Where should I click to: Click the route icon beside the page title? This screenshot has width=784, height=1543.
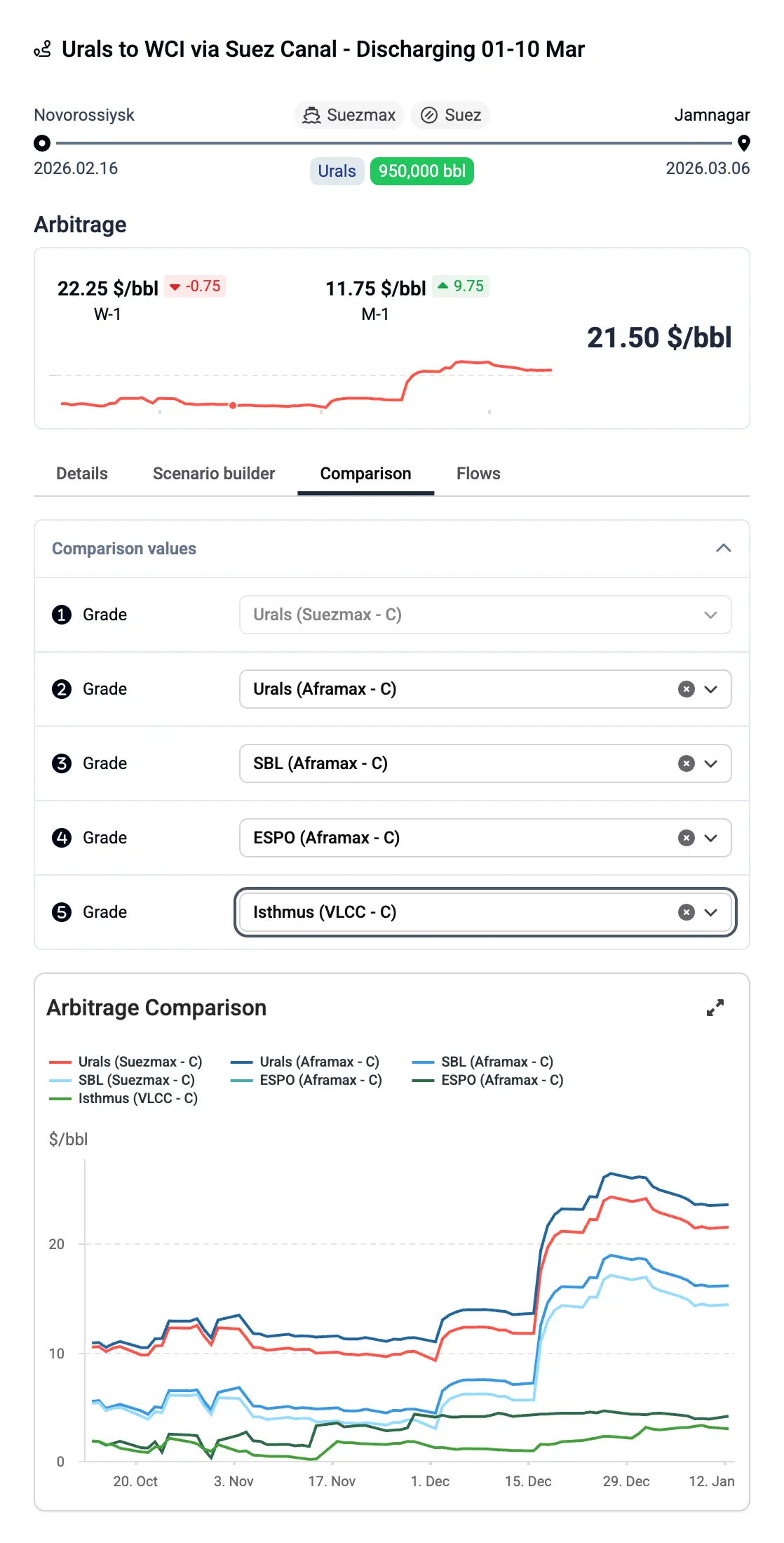click(x=43, y=49)
